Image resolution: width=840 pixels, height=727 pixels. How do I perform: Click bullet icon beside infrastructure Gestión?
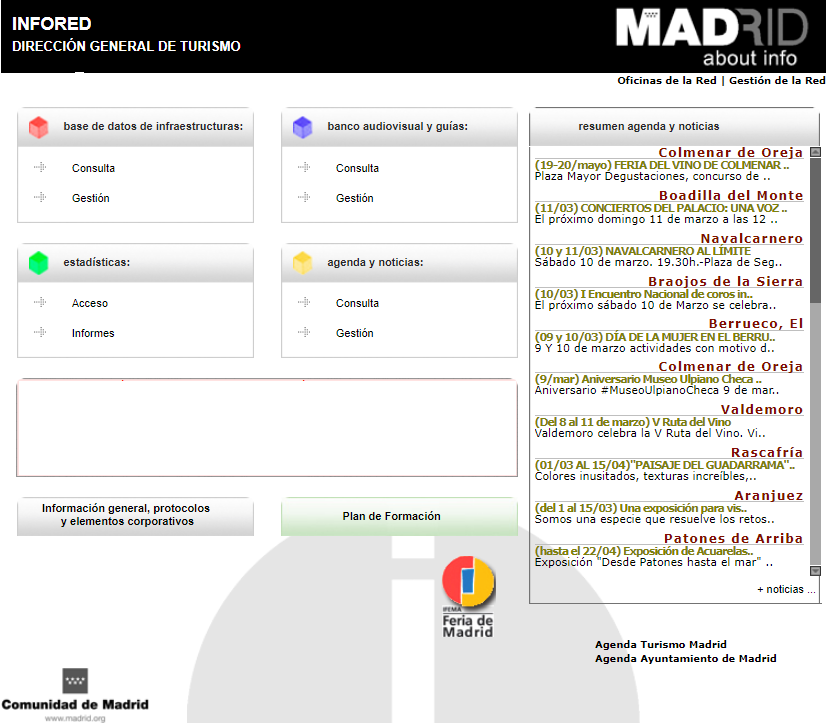tap(40, 198)
